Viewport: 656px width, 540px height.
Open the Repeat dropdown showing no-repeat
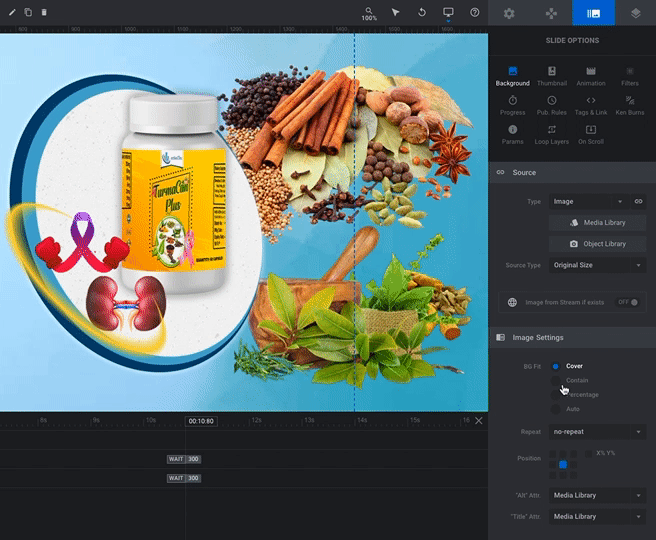click(597, 432)
